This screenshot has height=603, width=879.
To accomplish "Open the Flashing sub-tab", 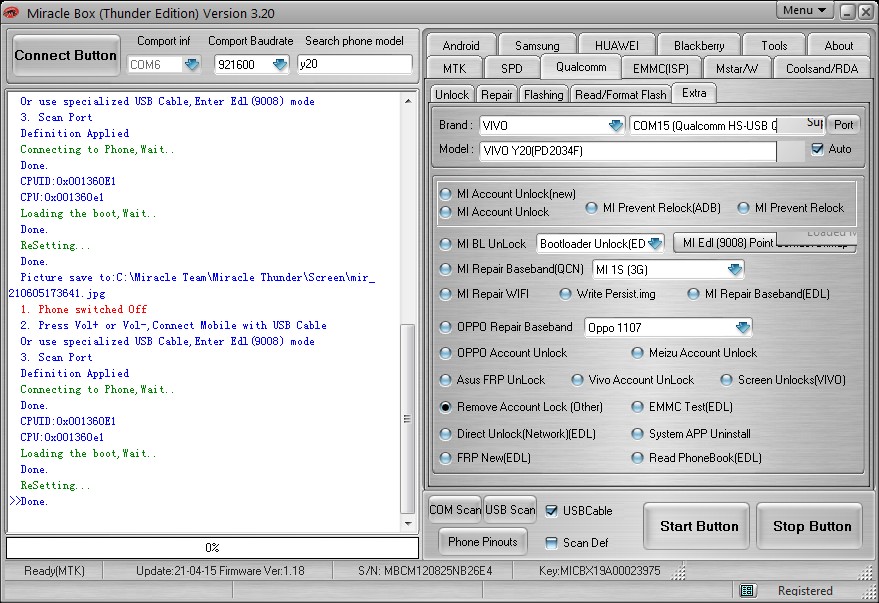I will [x=544, y=94].
